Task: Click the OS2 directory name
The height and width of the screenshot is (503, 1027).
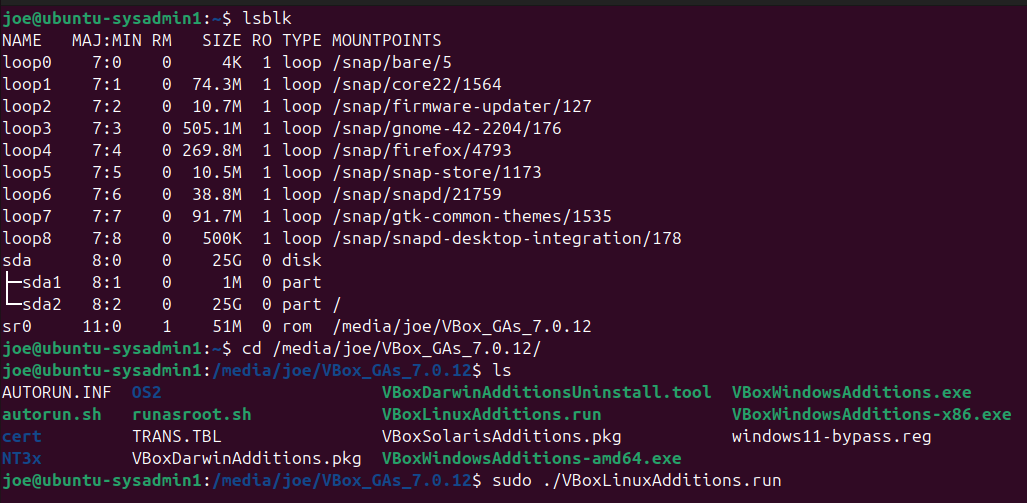Action: (146, 392)
